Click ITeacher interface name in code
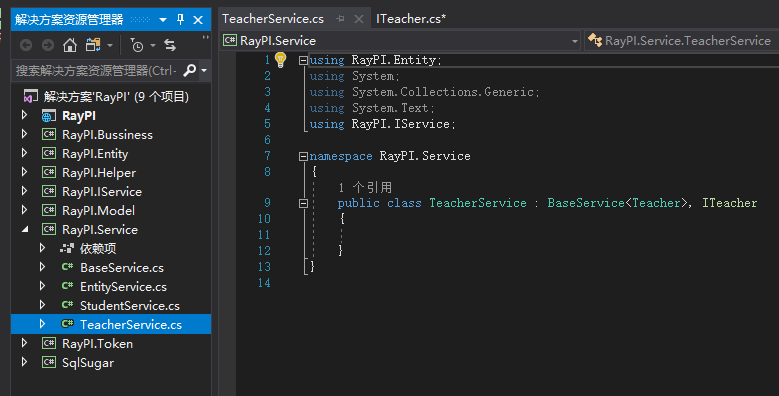779x396 pixels. pyautogui.click(x=729, y=203)
